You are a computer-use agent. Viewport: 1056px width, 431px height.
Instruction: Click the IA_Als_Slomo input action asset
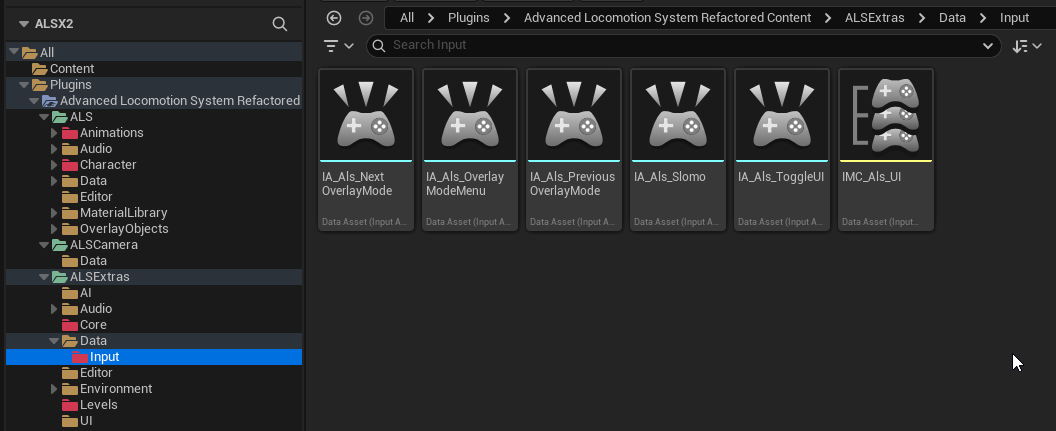pos(678,150)
